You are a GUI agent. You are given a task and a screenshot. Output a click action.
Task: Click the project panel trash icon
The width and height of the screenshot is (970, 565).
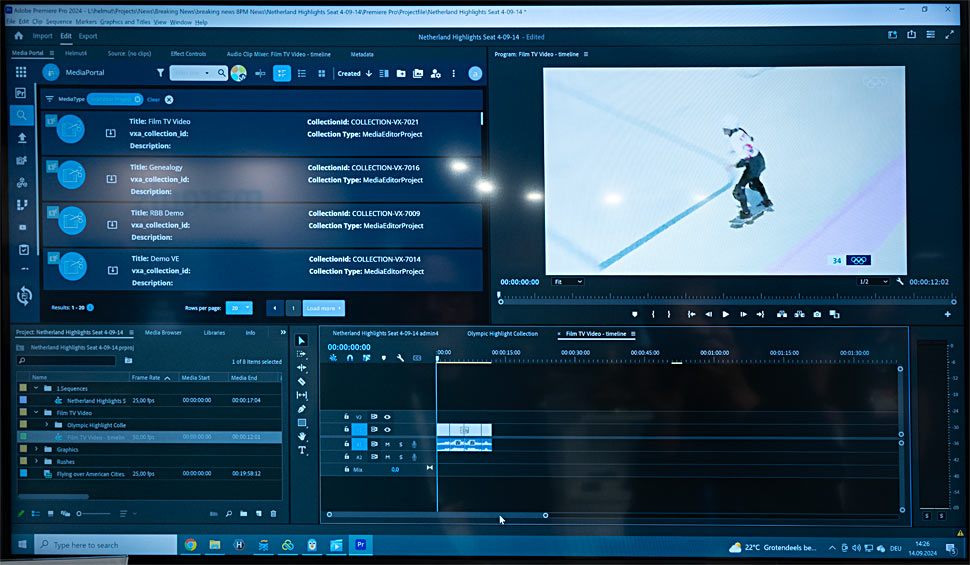pos(273,514)
